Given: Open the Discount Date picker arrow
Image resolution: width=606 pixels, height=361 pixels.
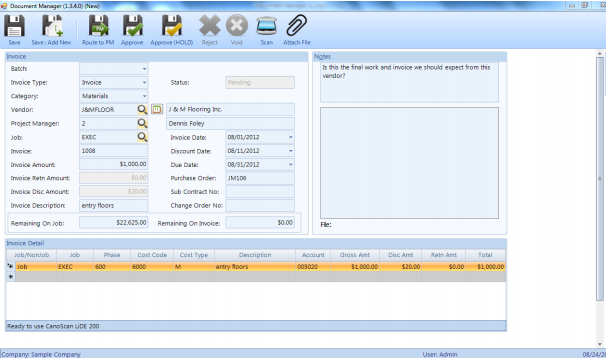Looking at the screenshot, I should 291,151.
